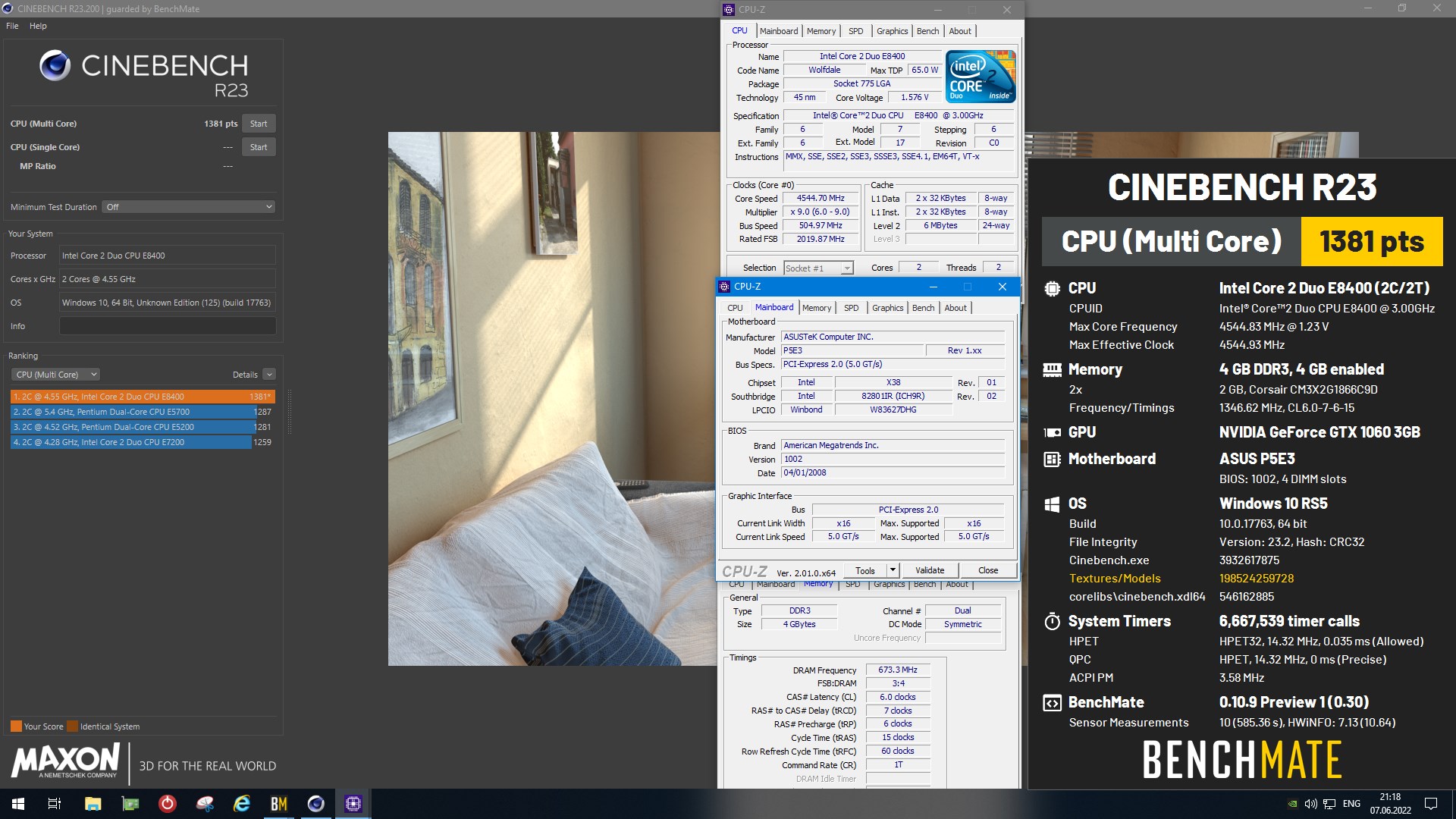The width and height of the screenshot is (1456, 819).
Task: Open the taskbar clock showing 21:18
Action: pyautogui.click(x=1390, y=804)
